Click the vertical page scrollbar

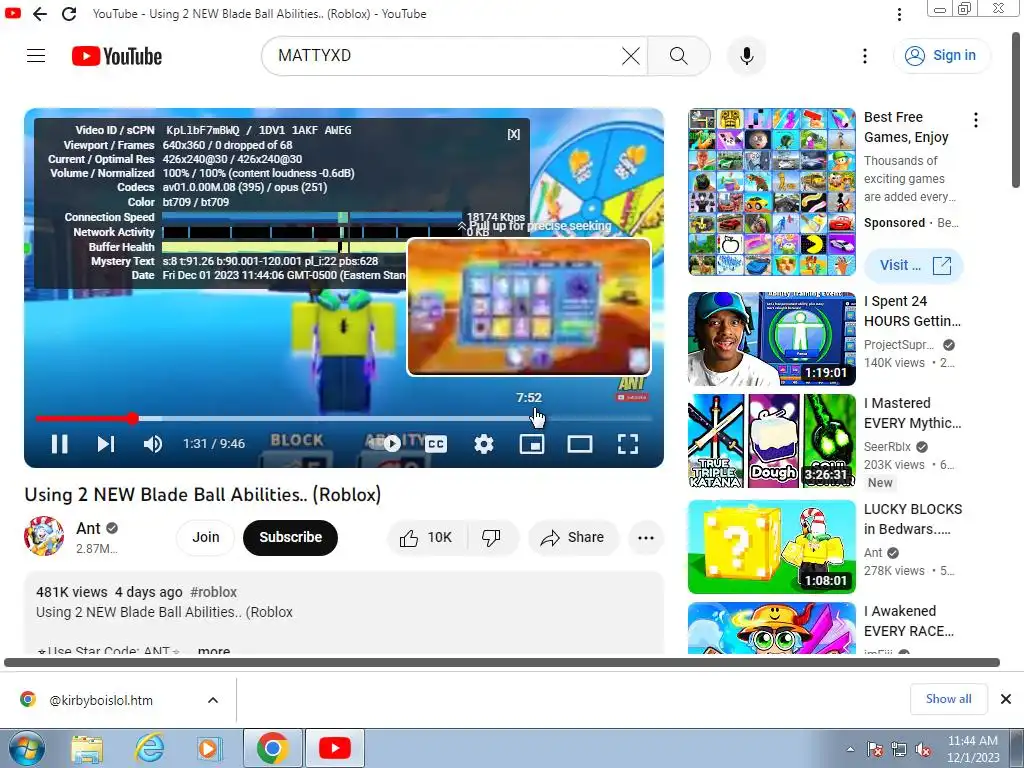point(1017,109)
